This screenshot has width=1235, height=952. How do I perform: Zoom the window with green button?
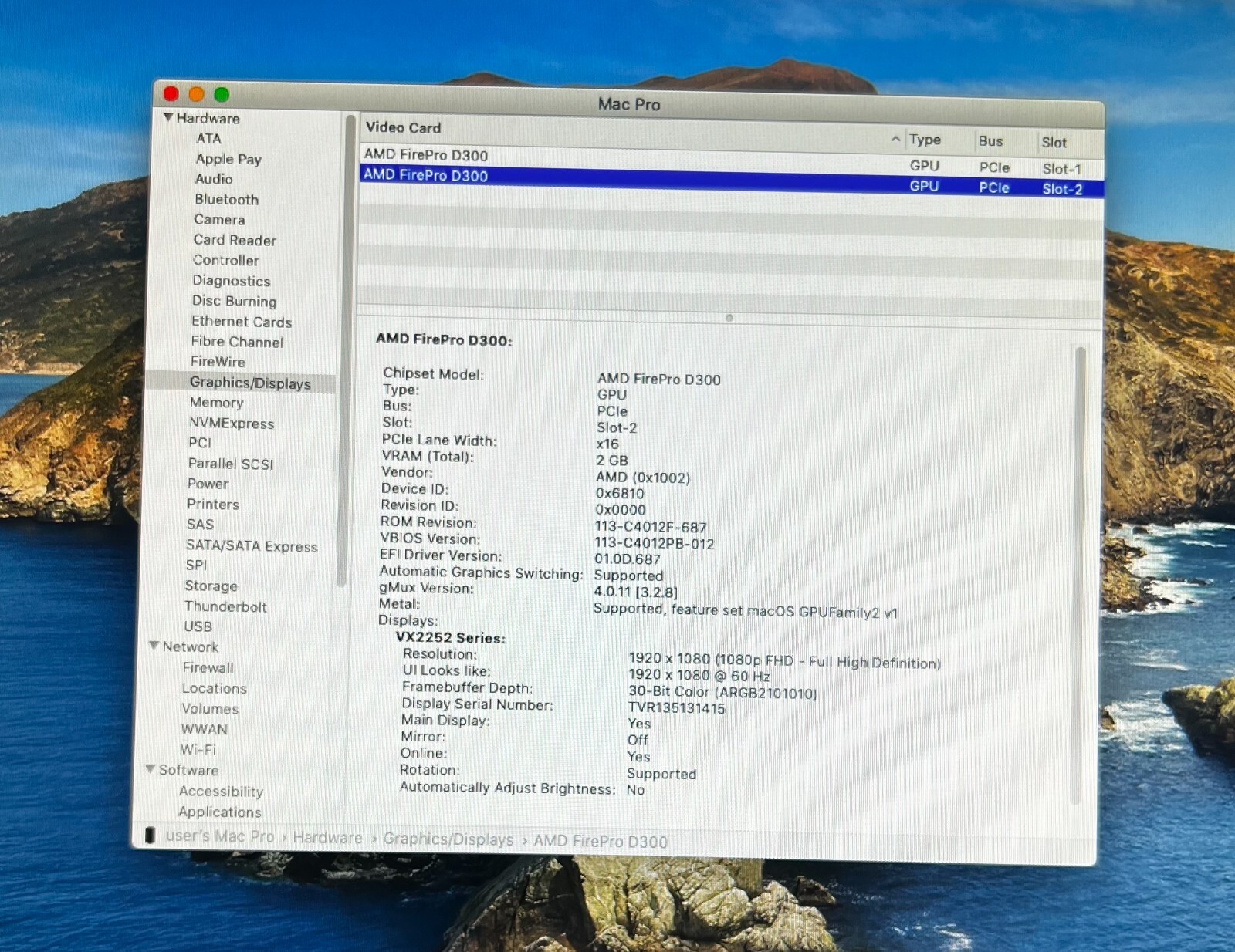coord(222,94)
